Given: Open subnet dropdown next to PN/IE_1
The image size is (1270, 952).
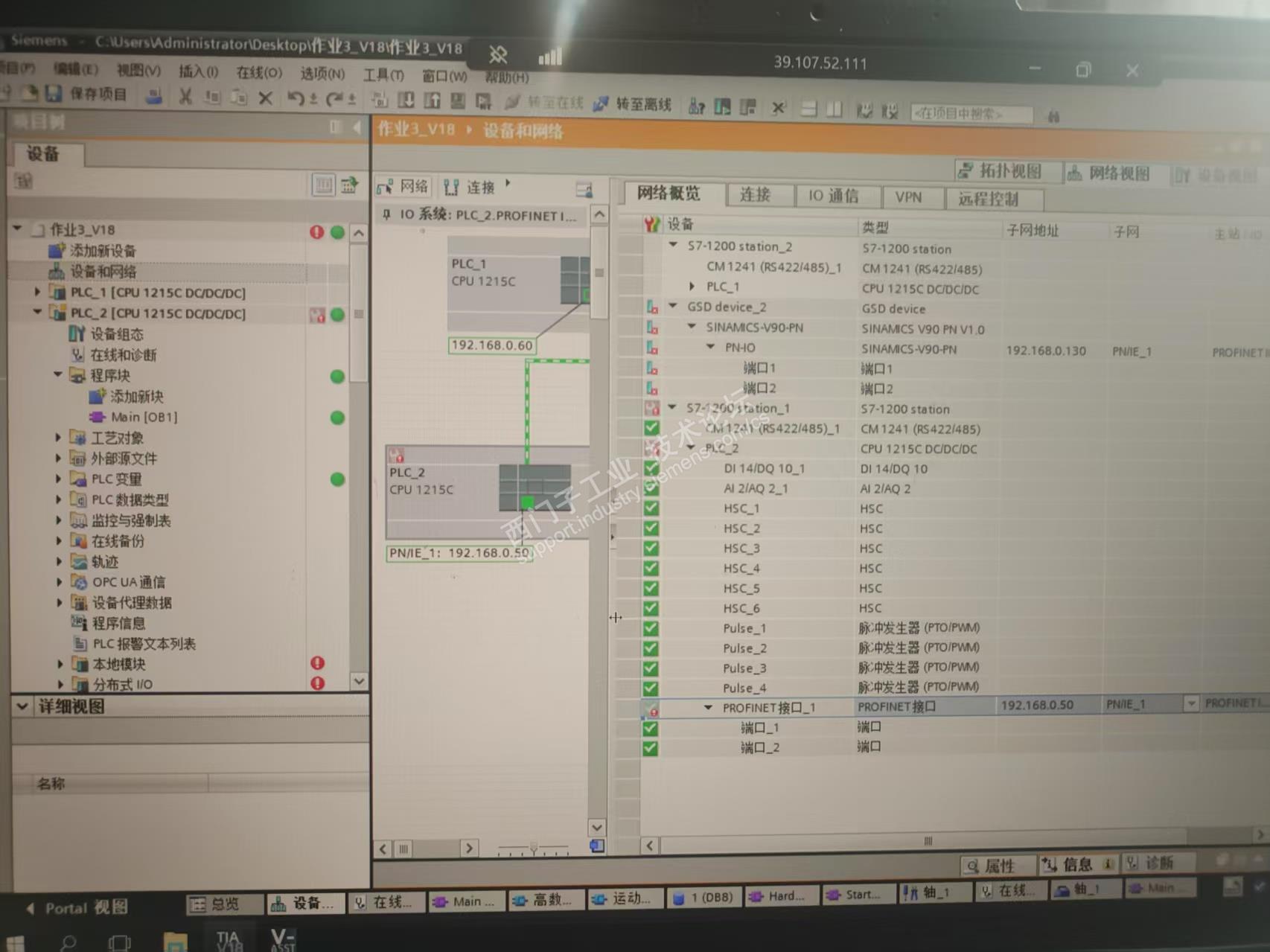Looking at the screenshot, I should pyautogui.click(x=1191, y=703).
